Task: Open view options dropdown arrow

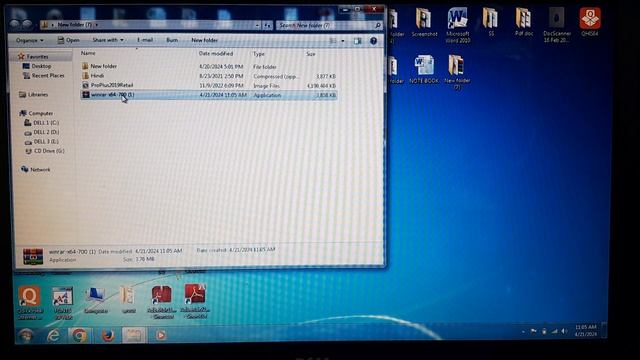Action: [342, 41]
